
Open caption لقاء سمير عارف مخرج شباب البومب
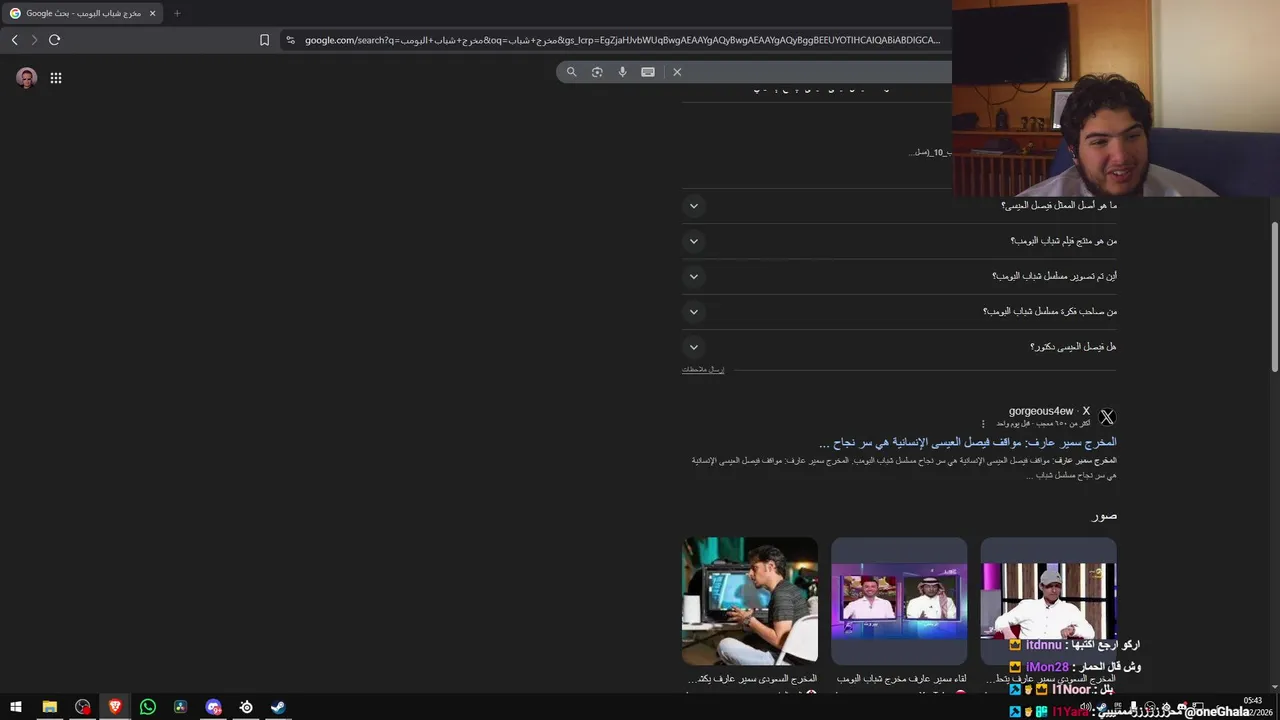(x=901, y=679)
